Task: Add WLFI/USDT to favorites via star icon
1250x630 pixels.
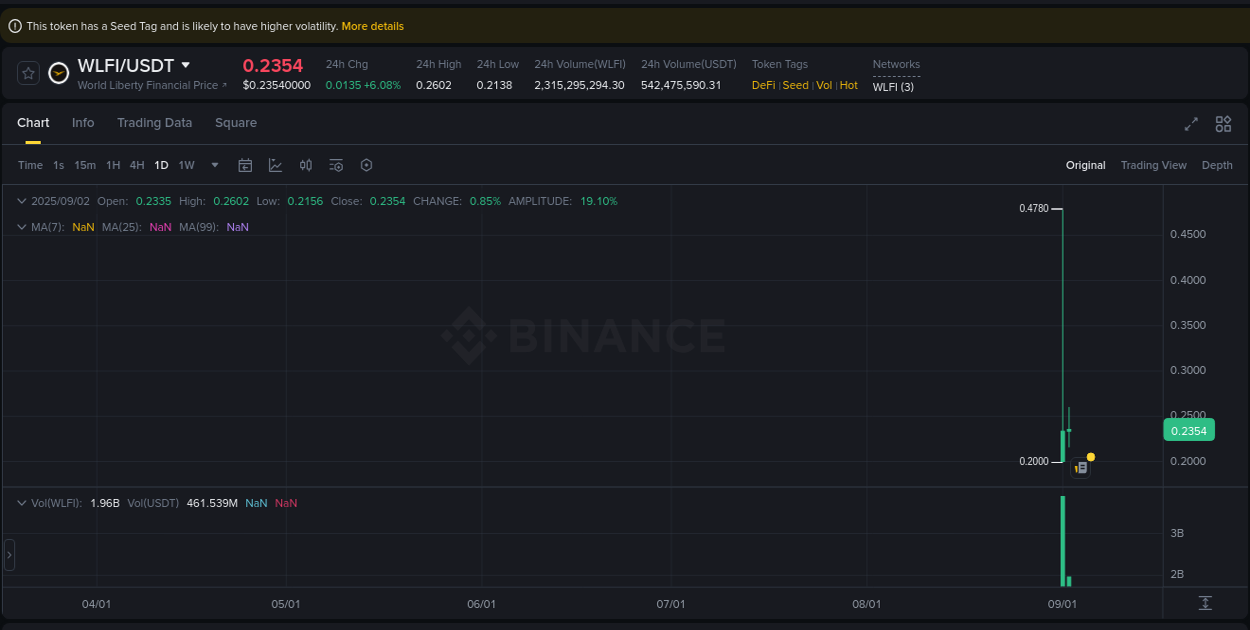Action: point(28,72)
